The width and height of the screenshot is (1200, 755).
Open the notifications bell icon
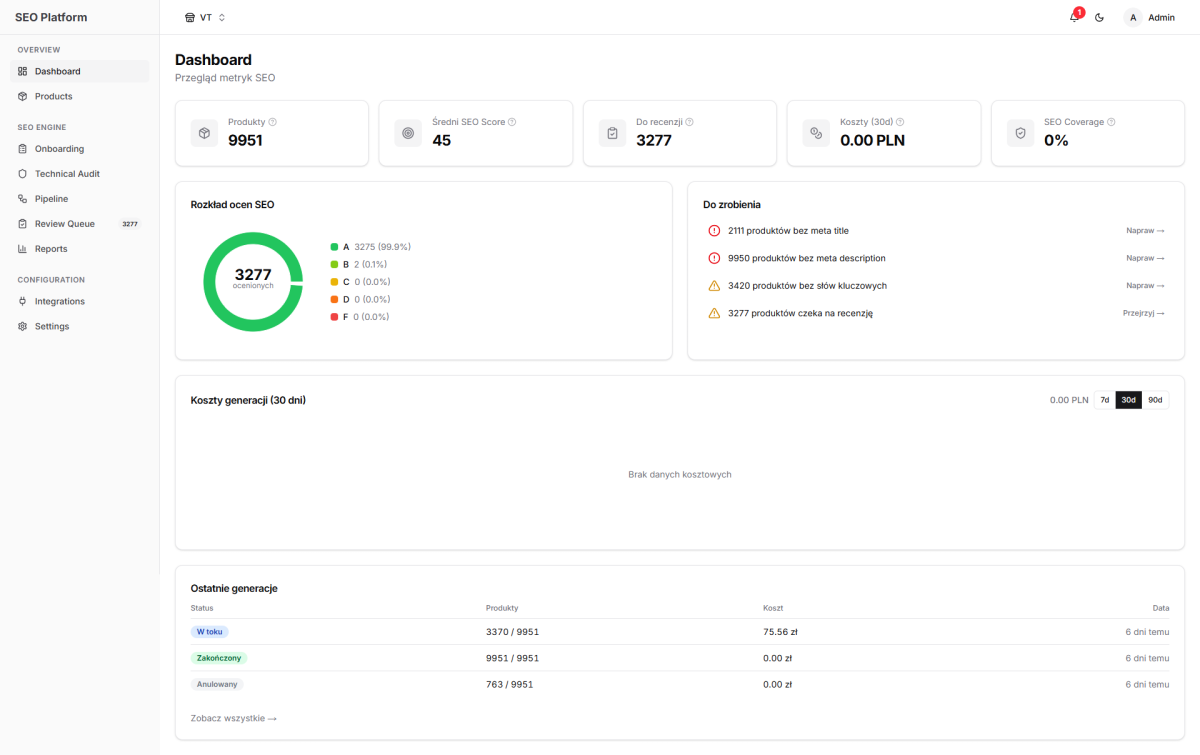(x=1074, y=17)
